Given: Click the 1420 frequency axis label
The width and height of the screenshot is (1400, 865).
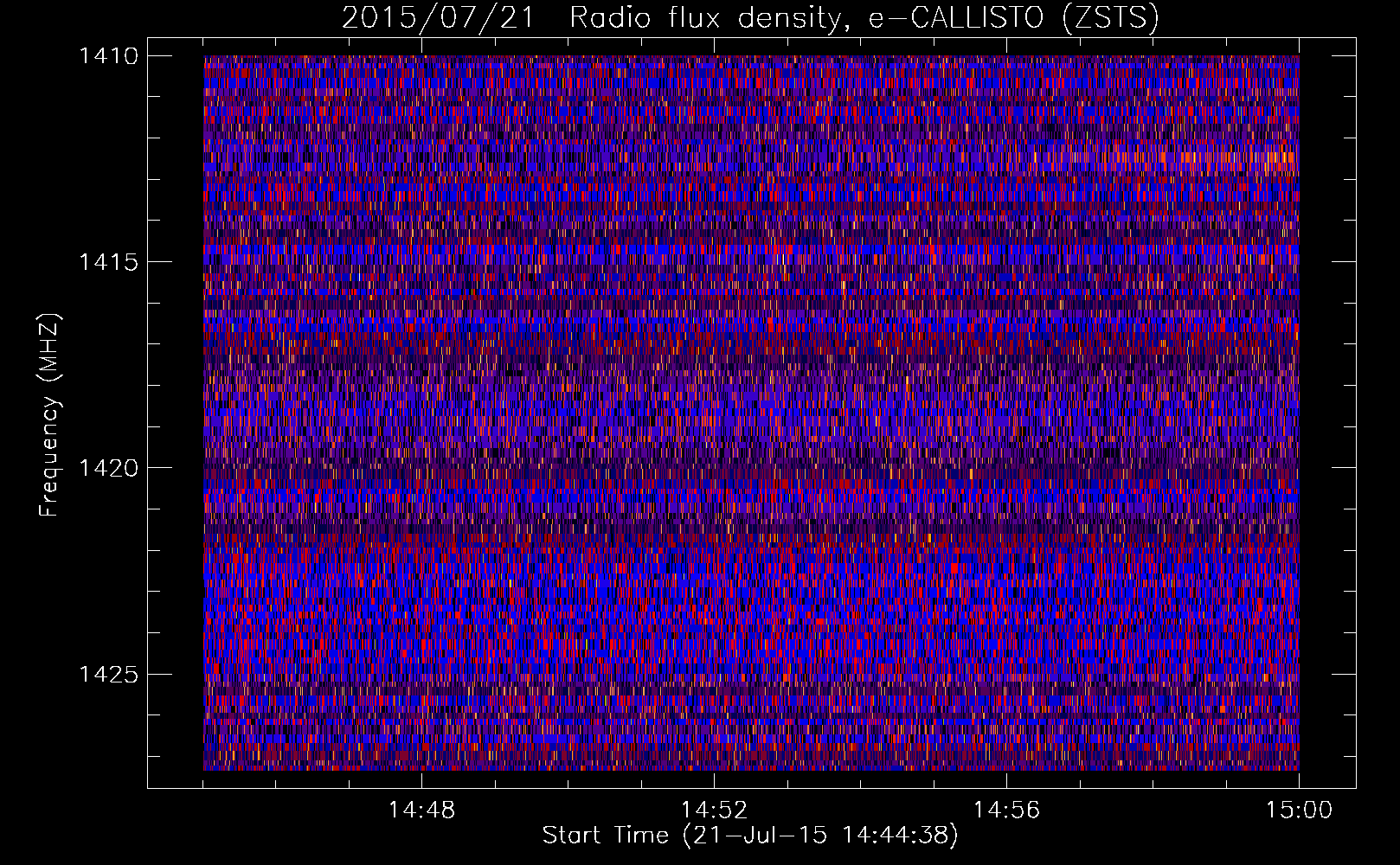Looking at the screenshot, I should pos(108,468).
